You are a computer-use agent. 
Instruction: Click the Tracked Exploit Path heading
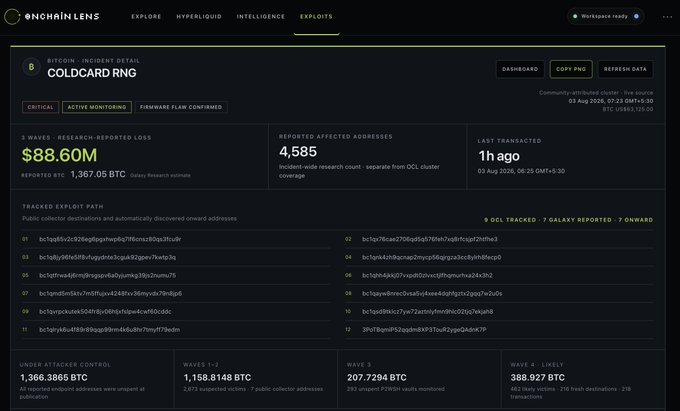tap(63, 206)
